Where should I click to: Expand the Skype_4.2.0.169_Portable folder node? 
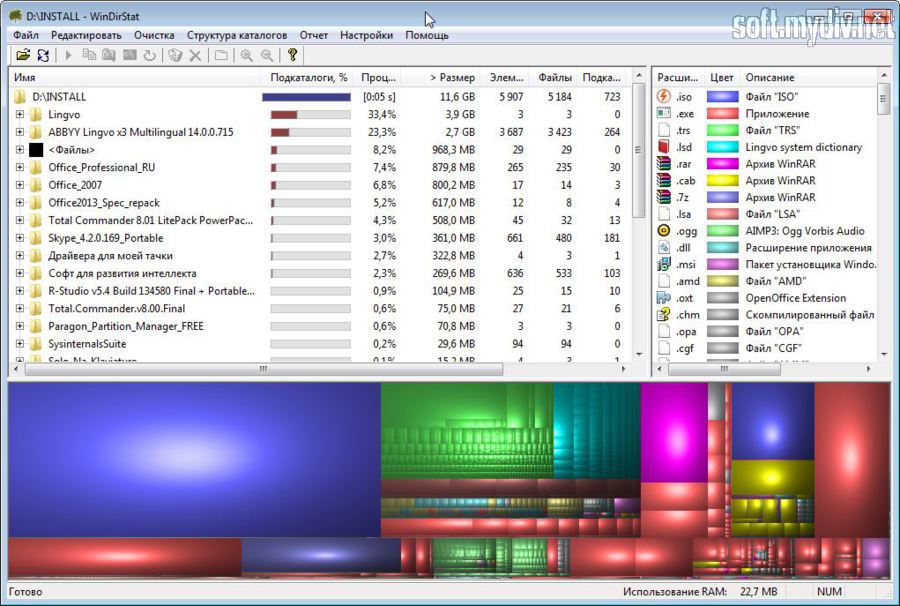coord(20,238)
